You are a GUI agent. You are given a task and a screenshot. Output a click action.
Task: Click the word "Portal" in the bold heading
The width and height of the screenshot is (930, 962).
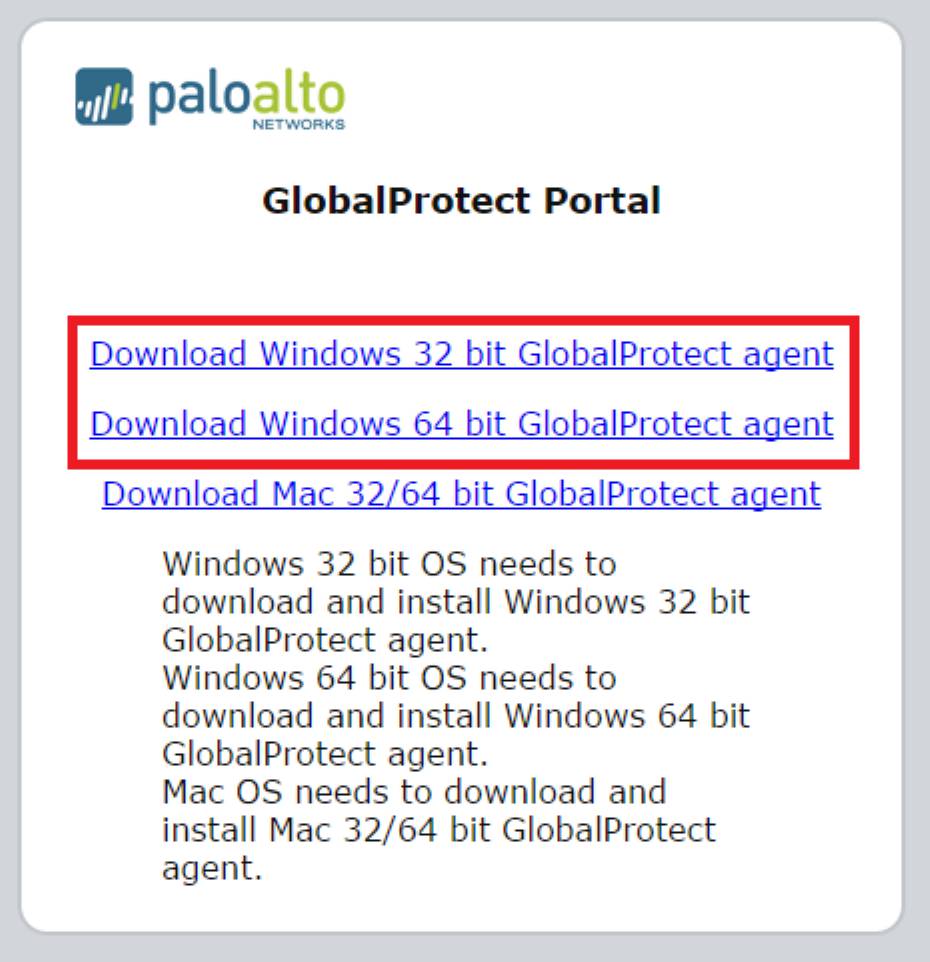pos(602,201)
